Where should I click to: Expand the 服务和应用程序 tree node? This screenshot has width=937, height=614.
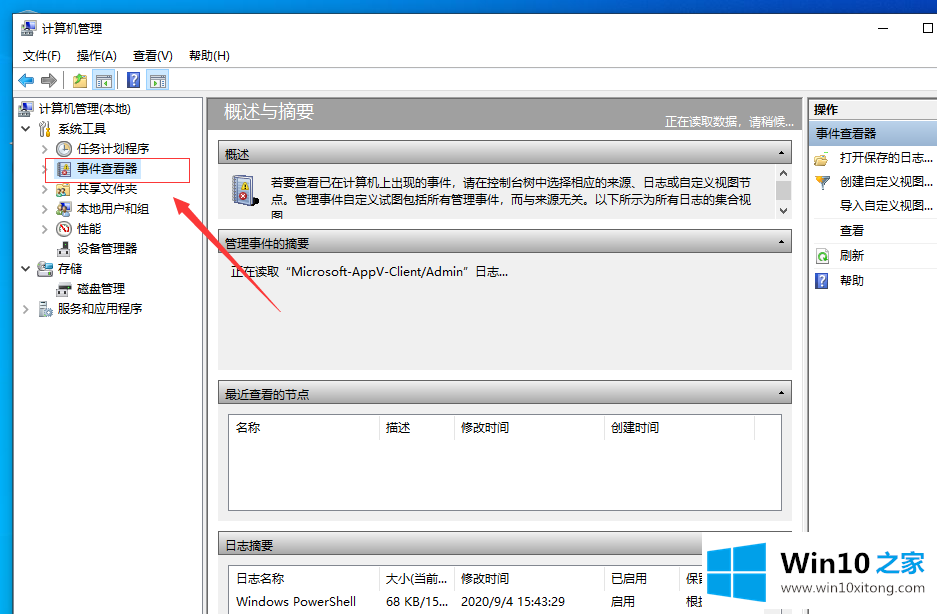coord(25,309)
